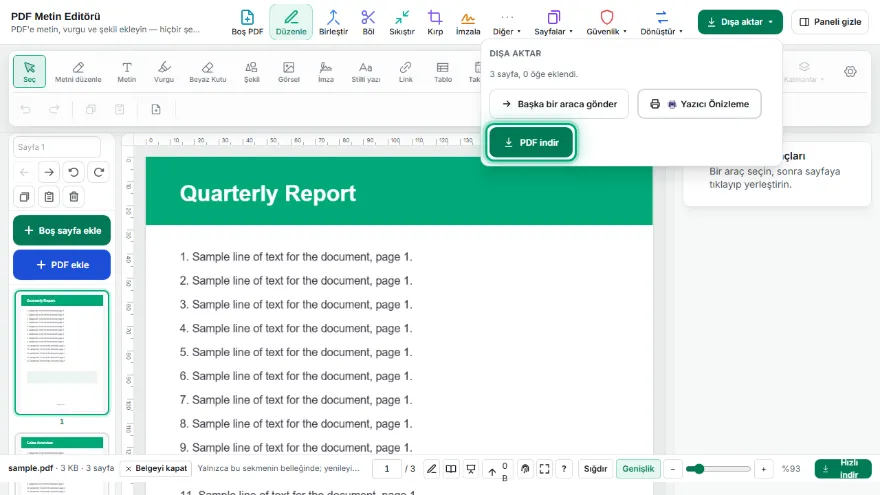Open Kırp crop tool
This screenshot has height=495, width=880.
(x=435, y=22)
